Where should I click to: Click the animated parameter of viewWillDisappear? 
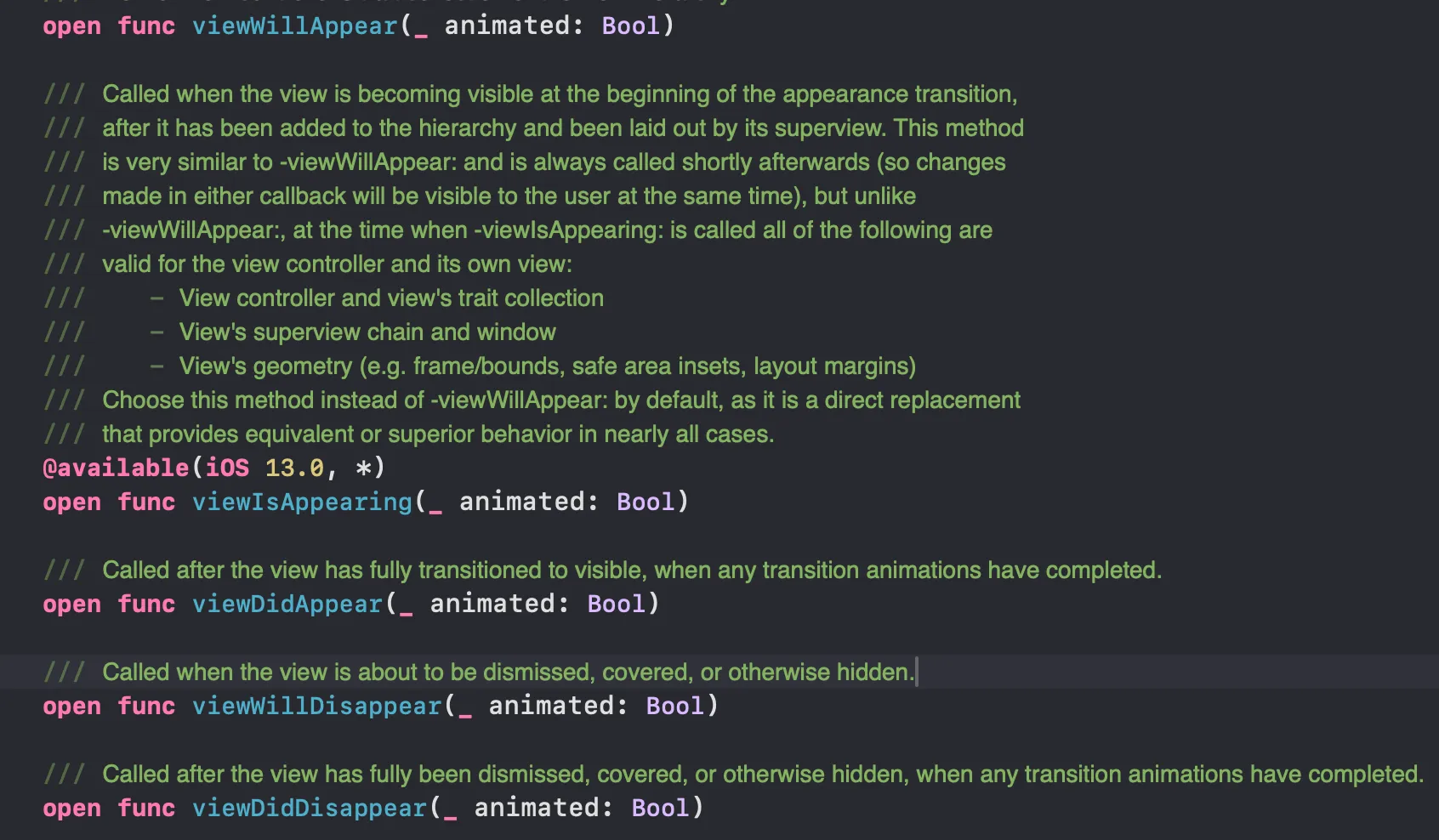[x=549, y=706]
